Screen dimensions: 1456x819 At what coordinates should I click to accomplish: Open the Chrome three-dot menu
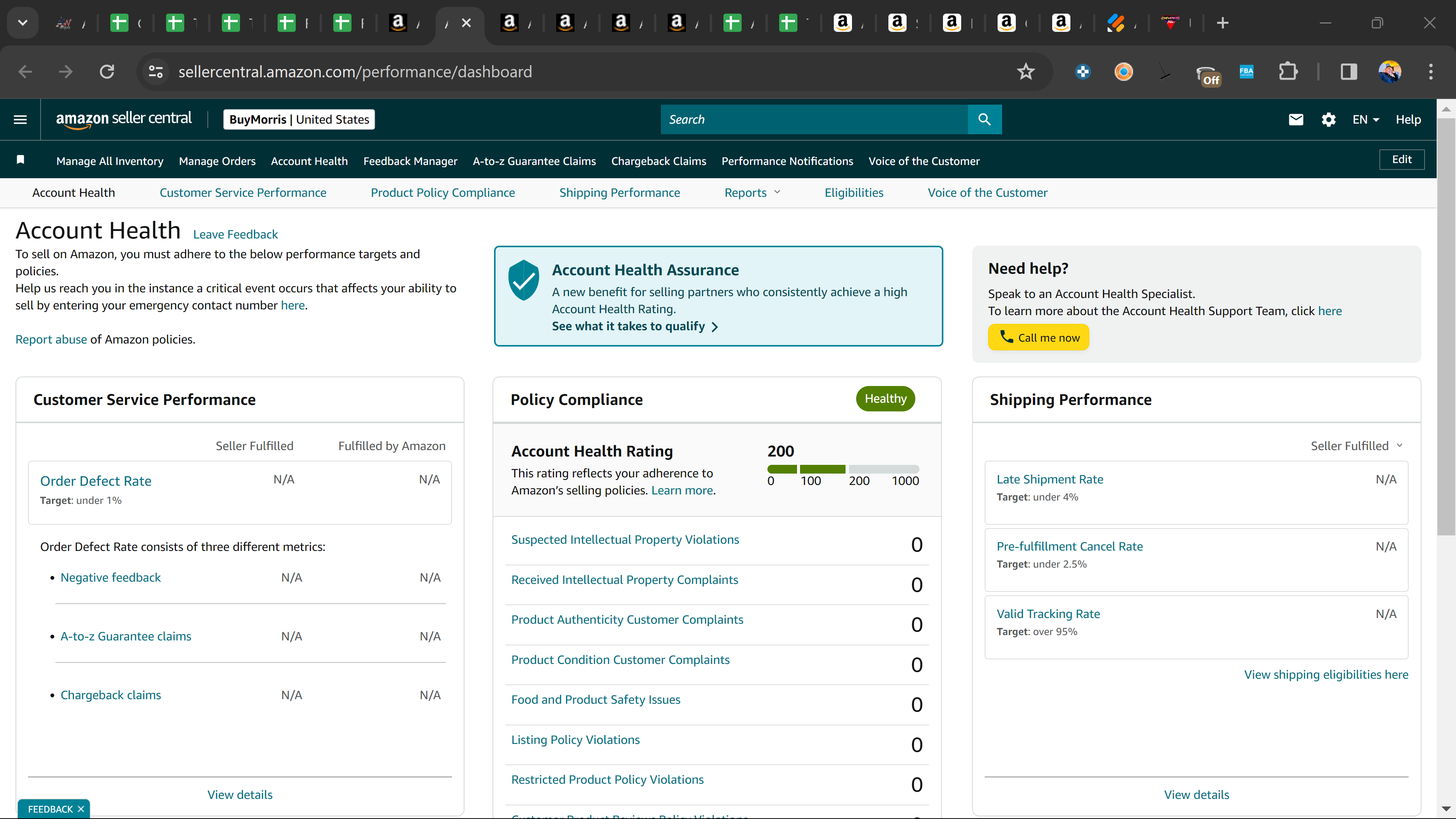pyautogui.click(x=1431, y=72)
